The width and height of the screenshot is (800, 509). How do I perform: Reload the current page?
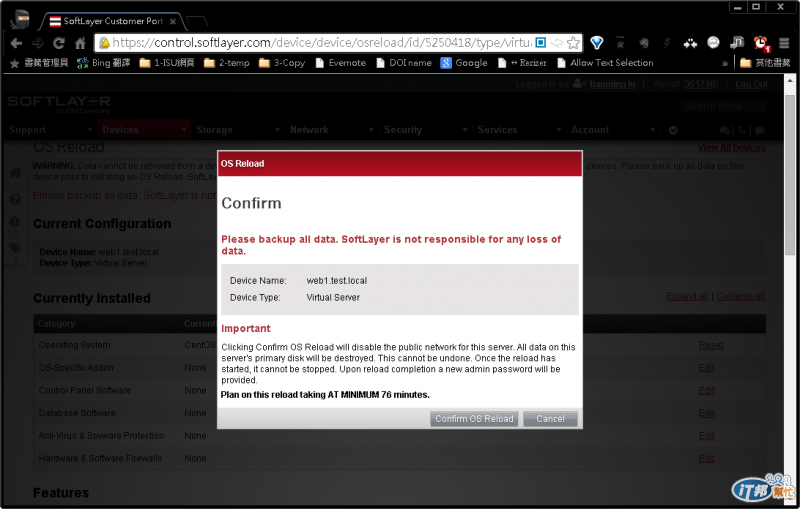[x=59, y=43]
